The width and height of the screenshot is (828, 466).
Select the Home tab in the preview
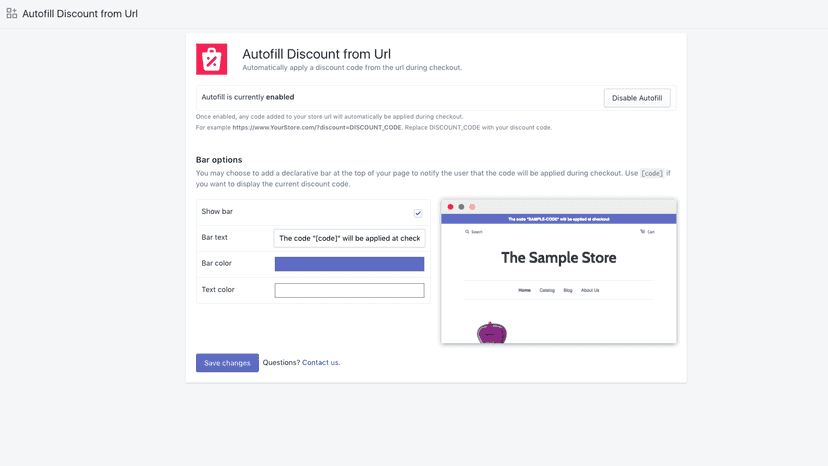[524, 290]
